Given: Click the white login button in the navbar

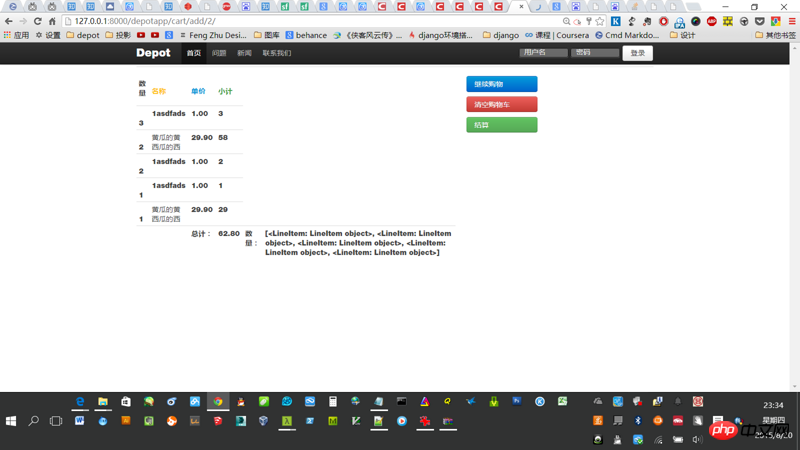Looking at the screenshot, I should 638,53.
